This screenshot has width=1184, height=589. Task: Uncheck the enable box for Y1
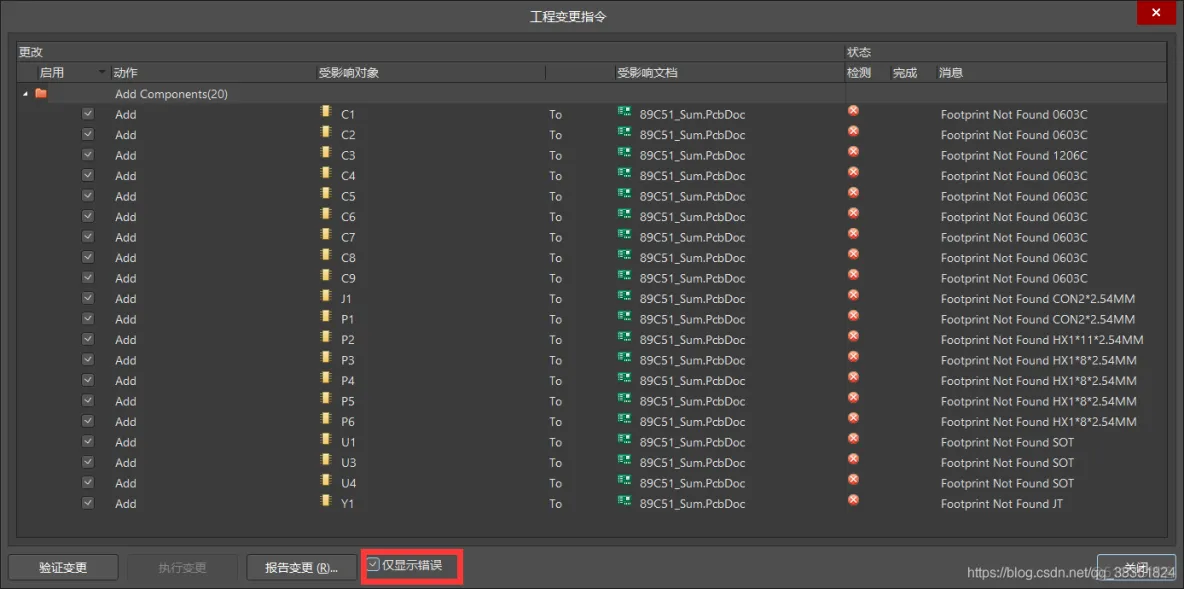point(88,502)
